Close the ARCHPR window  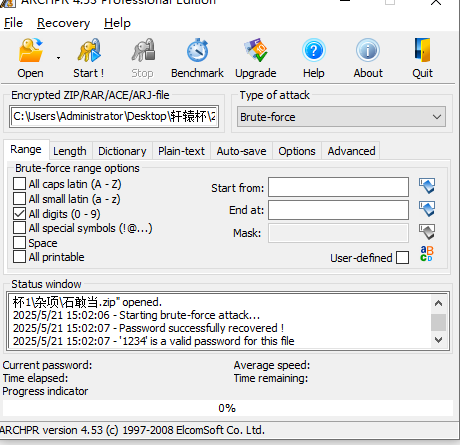coord(436,3)
